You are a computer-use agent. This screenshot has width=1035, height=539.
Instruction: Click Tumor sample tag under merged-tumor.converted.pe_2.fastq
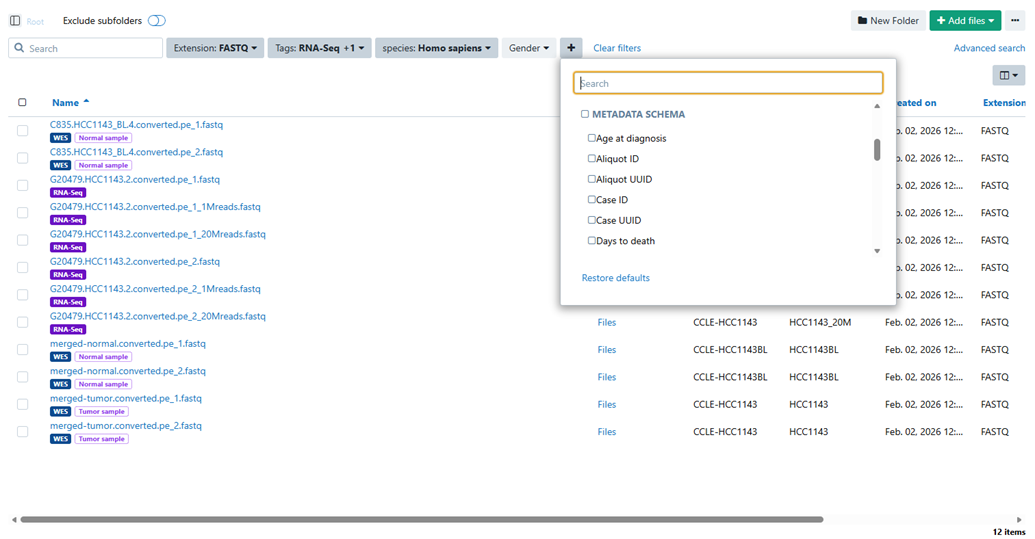pyautogui.click(x=102, y=439)
